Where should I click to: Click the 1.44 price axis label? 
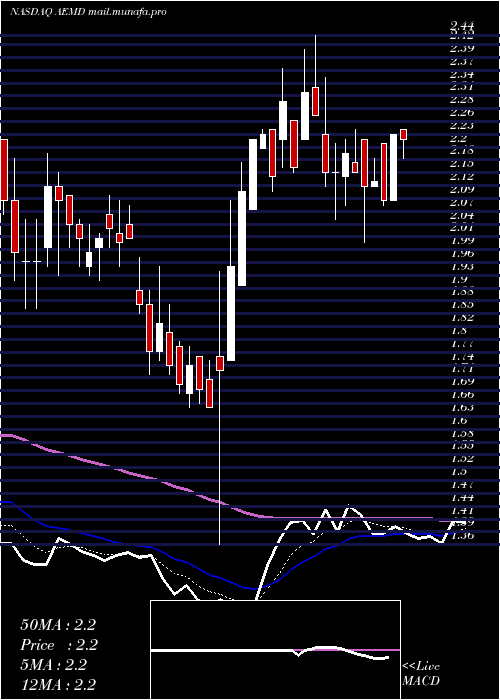click(462, 497)
